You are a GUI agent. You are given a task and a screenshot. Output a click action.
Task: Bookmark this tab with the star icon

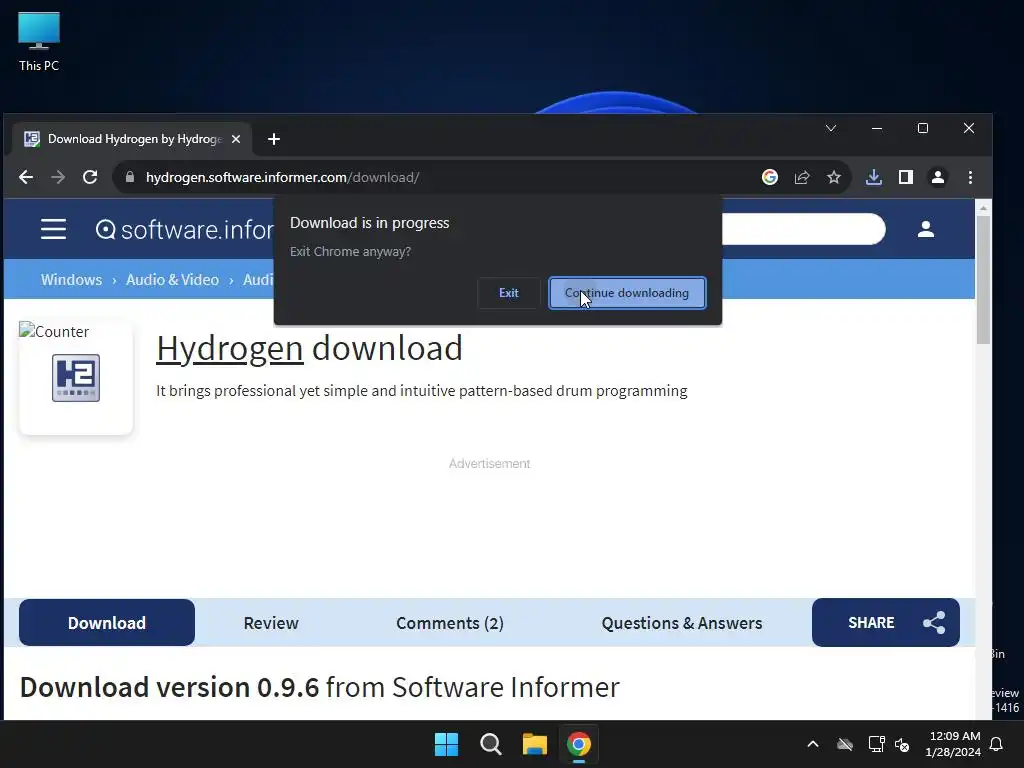click(834, 177)
